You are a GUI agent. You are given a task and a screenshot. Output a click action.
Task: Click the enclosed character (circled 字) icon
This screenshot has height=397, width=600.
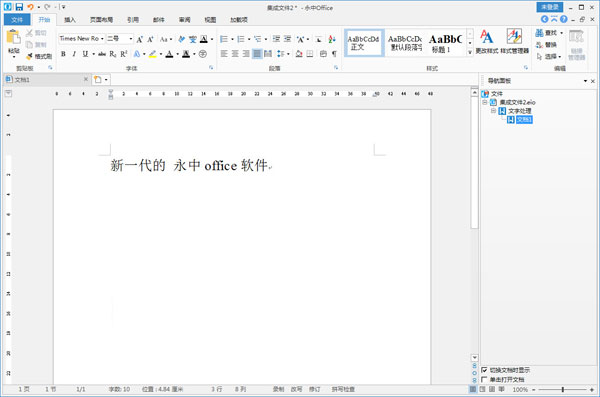[203, 54]
